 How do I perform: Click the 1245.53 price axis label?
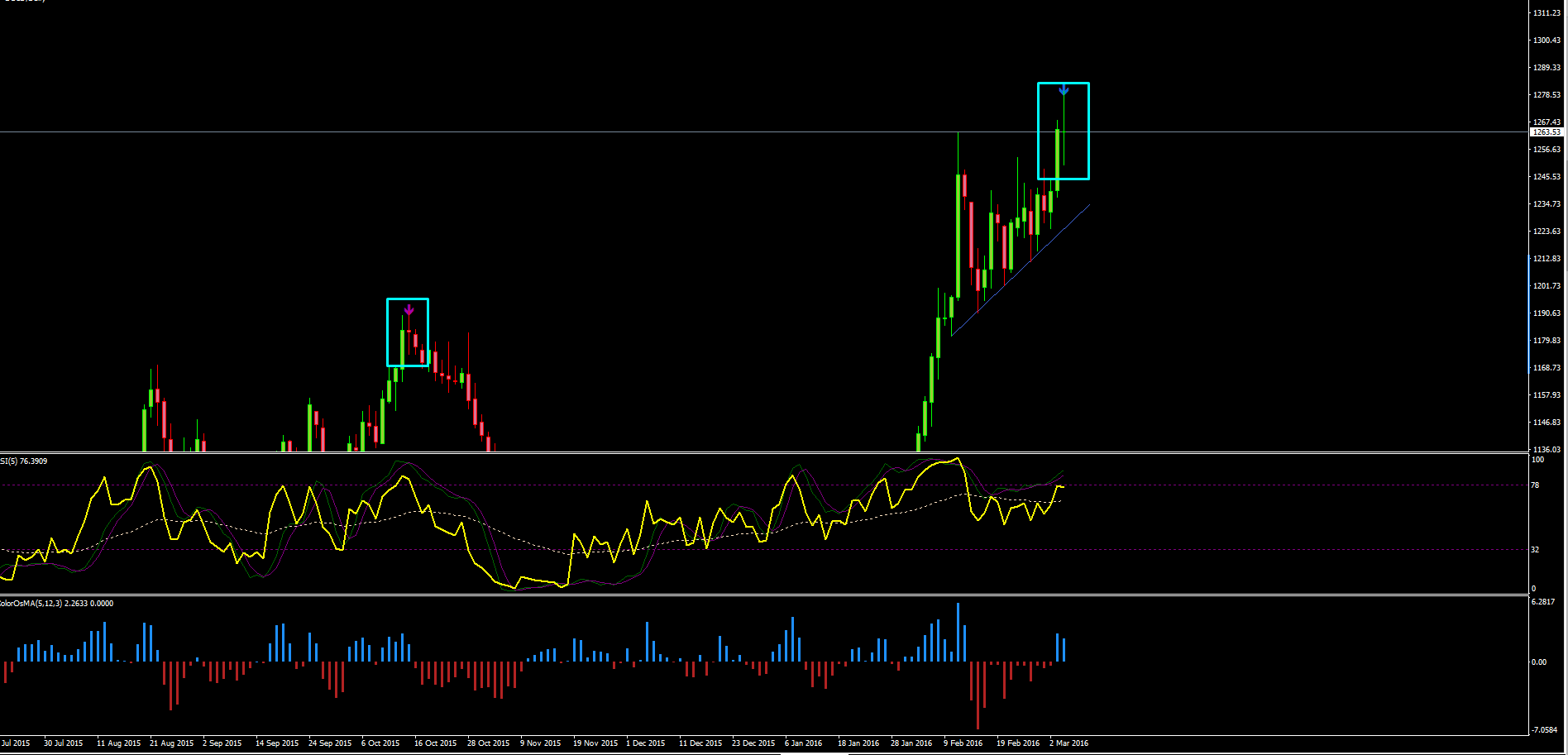(1546, 177)
